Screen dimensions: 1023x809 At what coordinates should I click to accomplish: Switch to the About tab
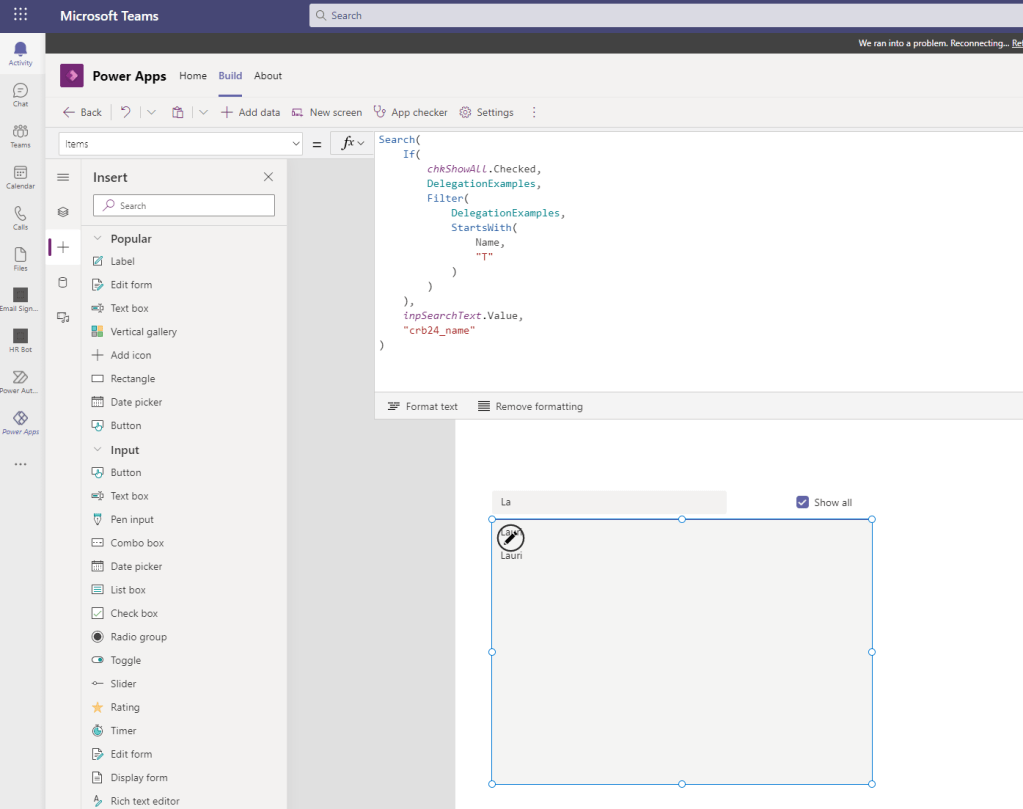268,76
